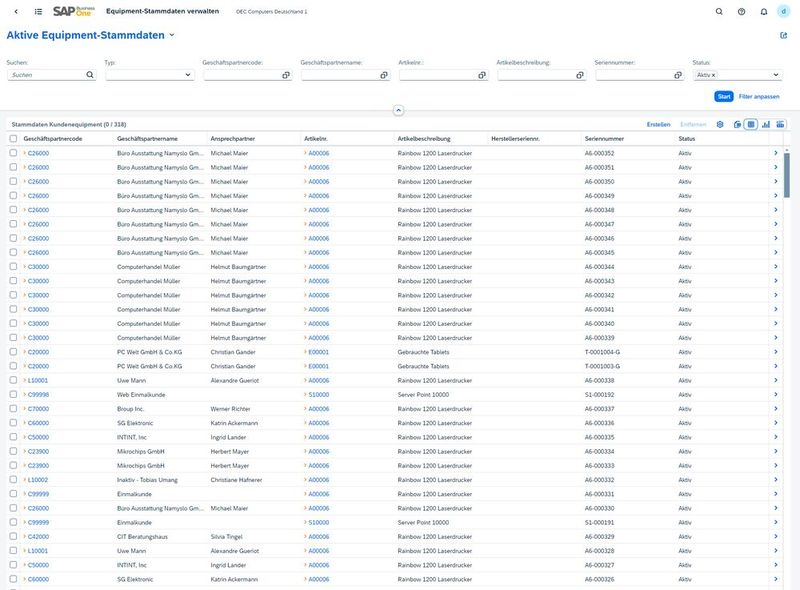800x590 pixels.
Task: Click the share/export icon at top right
Action: pos(783,35)
